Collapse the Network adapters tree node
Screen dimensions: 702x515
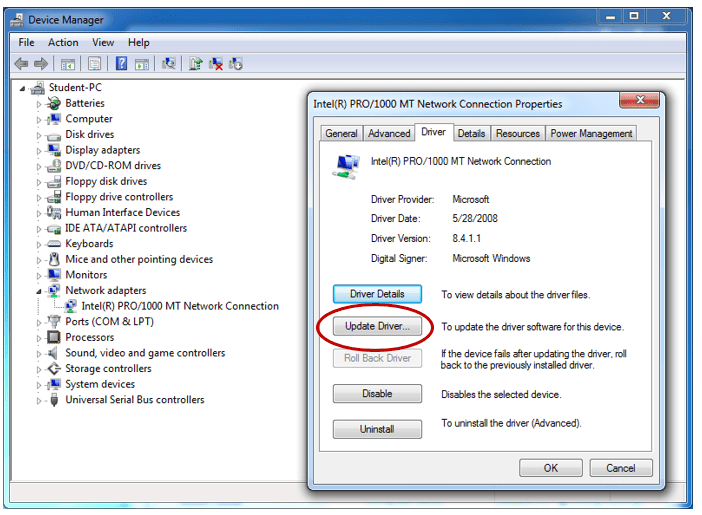click(x=39, y=292)
